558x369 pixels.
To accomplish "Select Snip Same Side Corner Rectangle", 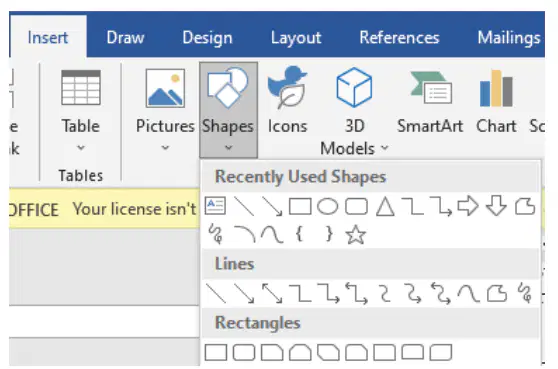I will coord(300,352).
